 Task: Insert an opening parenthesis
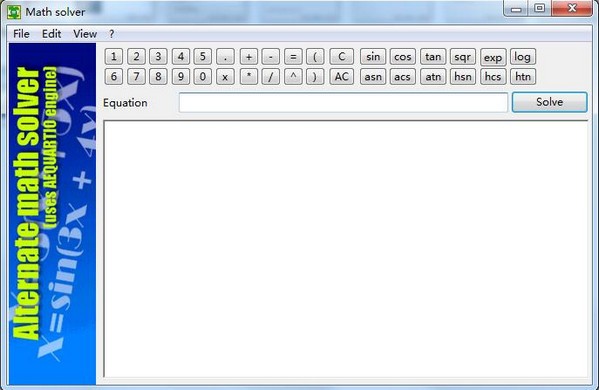(315, 57)
